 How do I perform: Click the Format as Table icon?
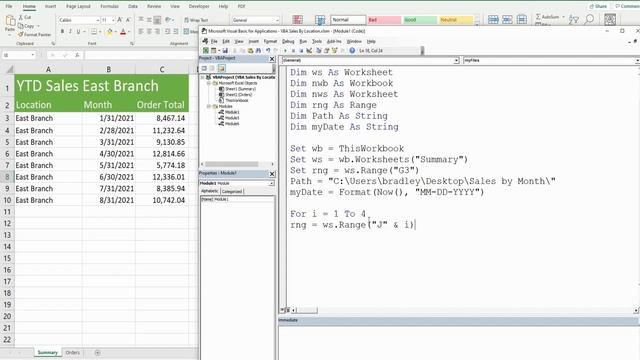pos(320,20)
